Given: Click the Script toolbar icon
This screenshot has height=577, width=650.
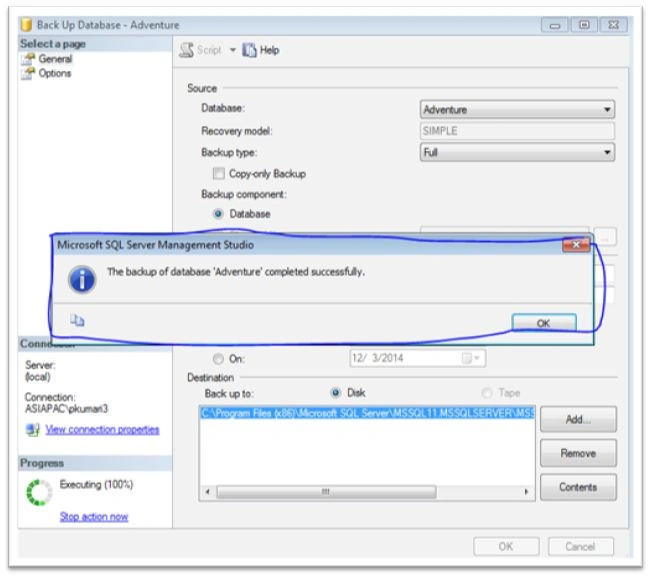Looking at the screenshot, I should 187,50.
